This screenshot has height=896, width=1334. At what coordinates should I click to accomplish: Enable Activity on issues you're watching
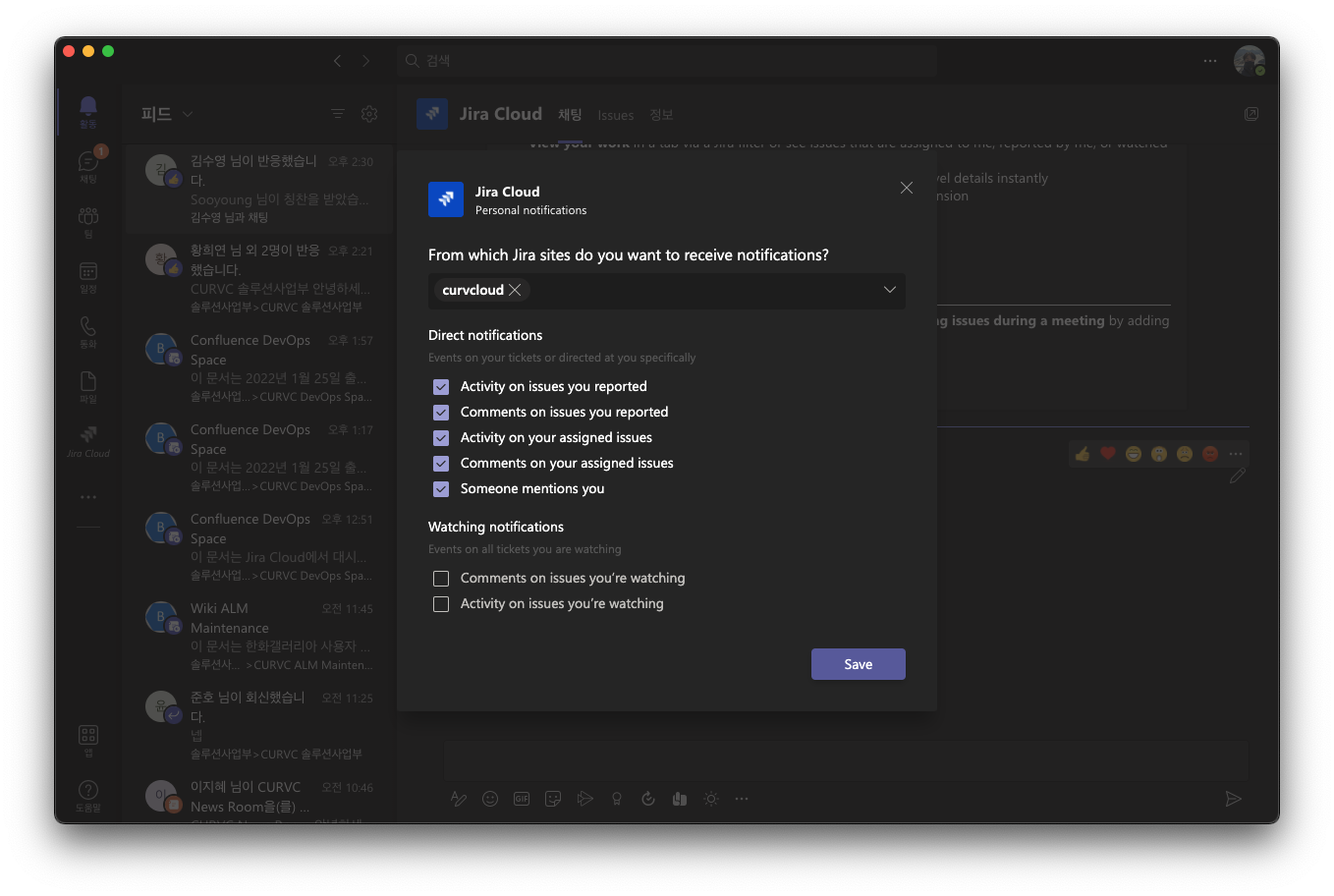pyautogui.click(x=441, y=604)
